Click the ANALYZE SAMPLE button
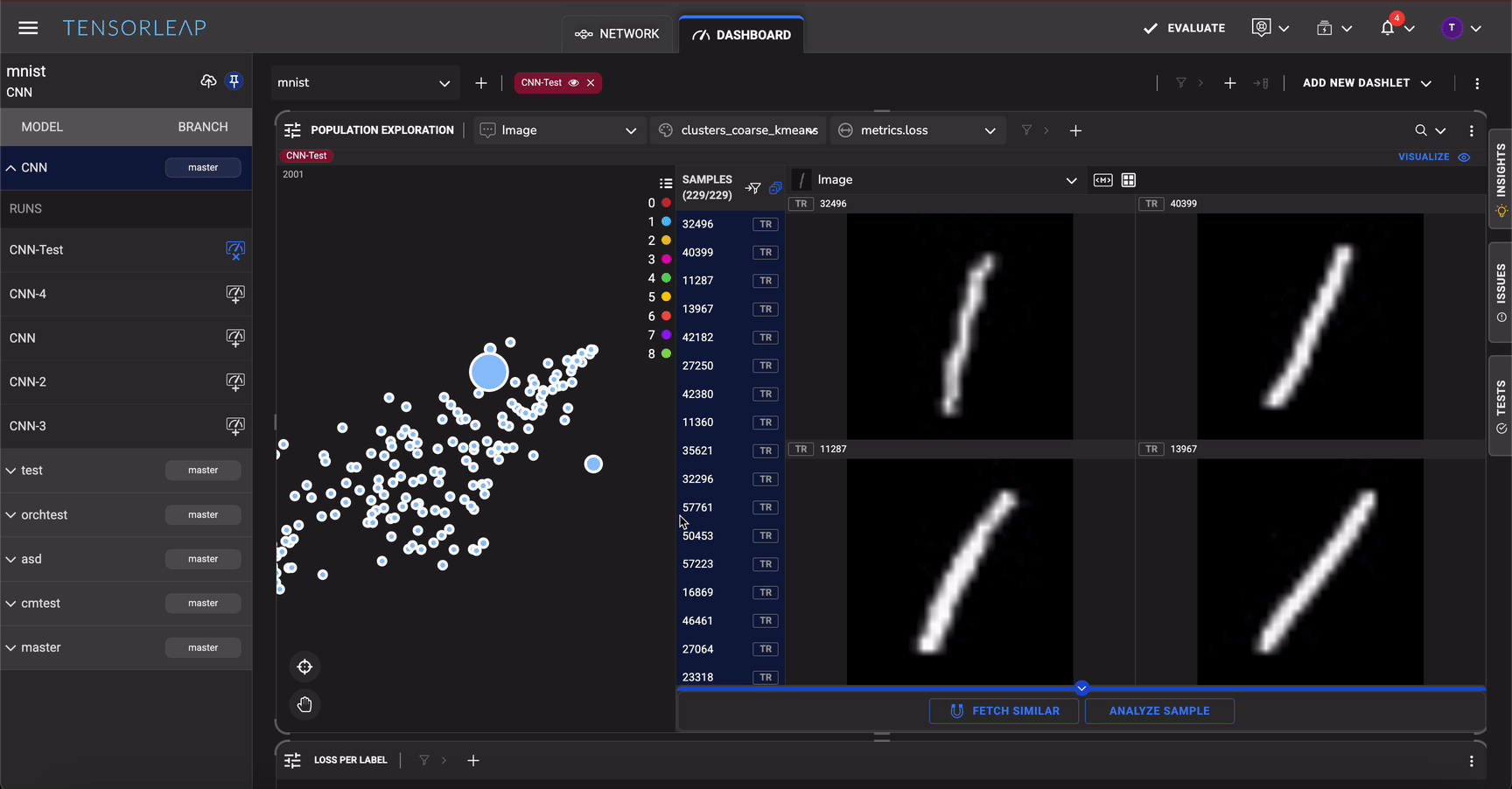1512x789 pixels. (1159, 711)
